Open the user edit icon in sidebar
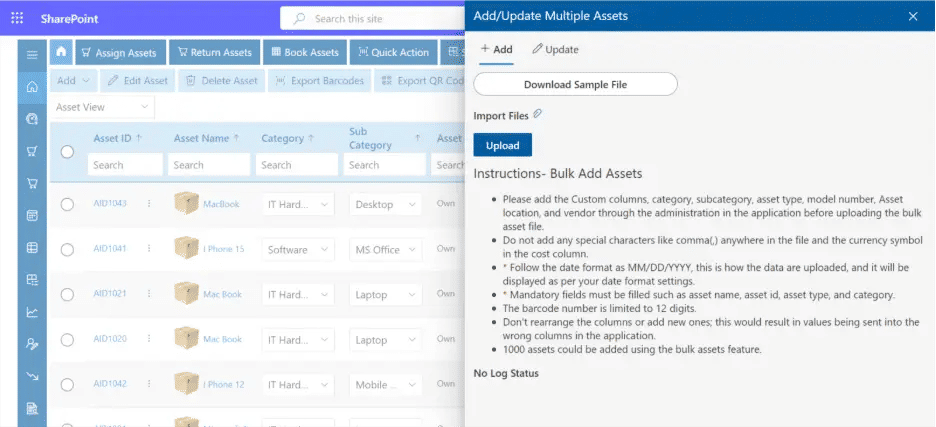936x427 pixels. [x=32, y=344]
